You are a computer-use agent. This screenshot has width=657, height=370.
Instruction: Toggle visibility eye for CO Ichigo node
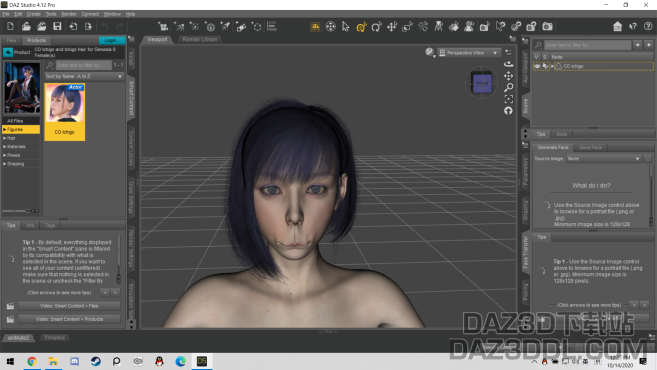[x=537, y=66]
